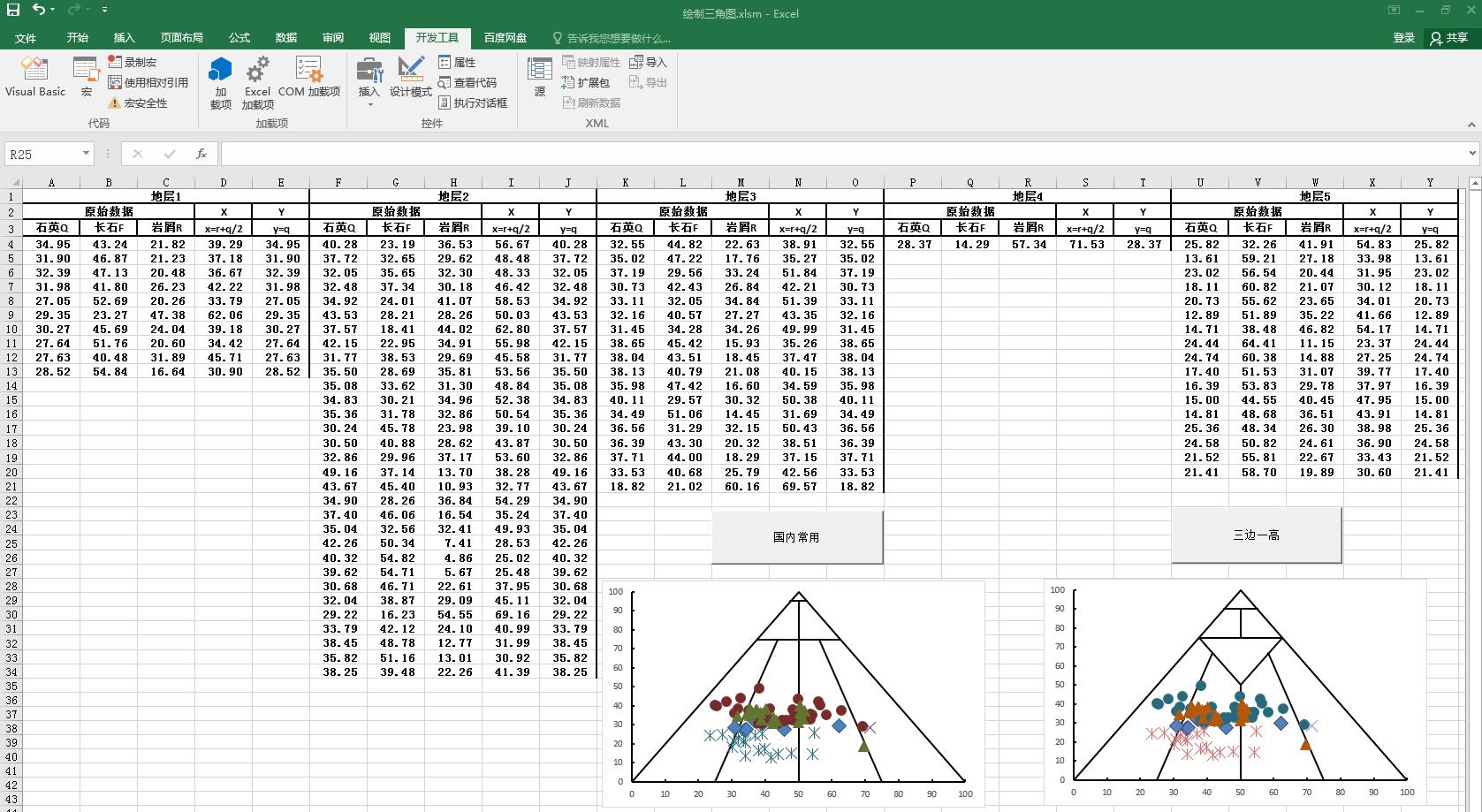Click the Insert Function fx button

point(201,154)
